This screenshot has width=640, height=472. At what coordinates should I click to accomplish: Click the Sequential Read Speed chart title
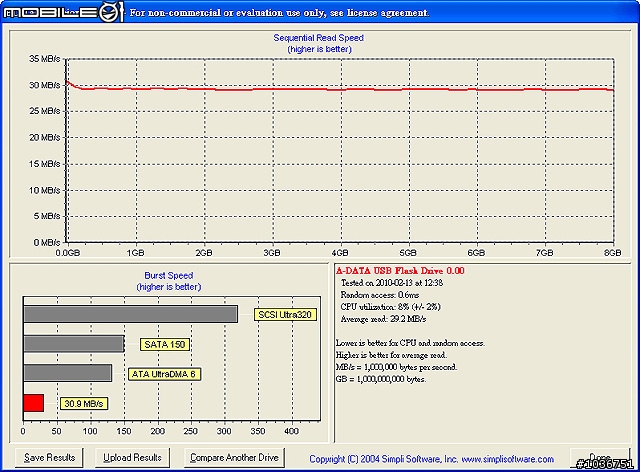pyautogui.click(x=318, y=38)
